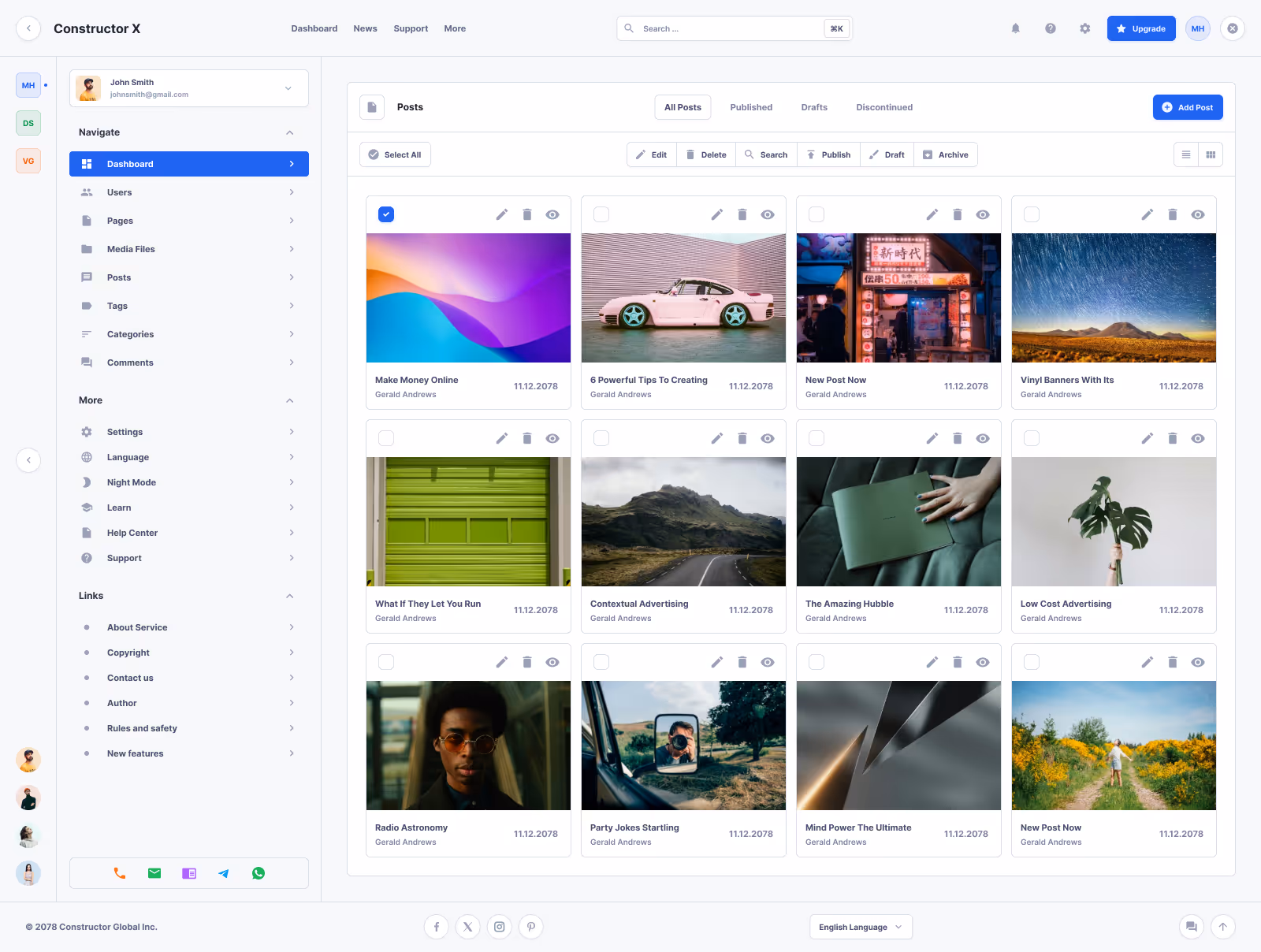The height and width of the screenshot is (952, 1261).
Task: Open the chat bubble icon in footer
Action: click(1192, 927)
